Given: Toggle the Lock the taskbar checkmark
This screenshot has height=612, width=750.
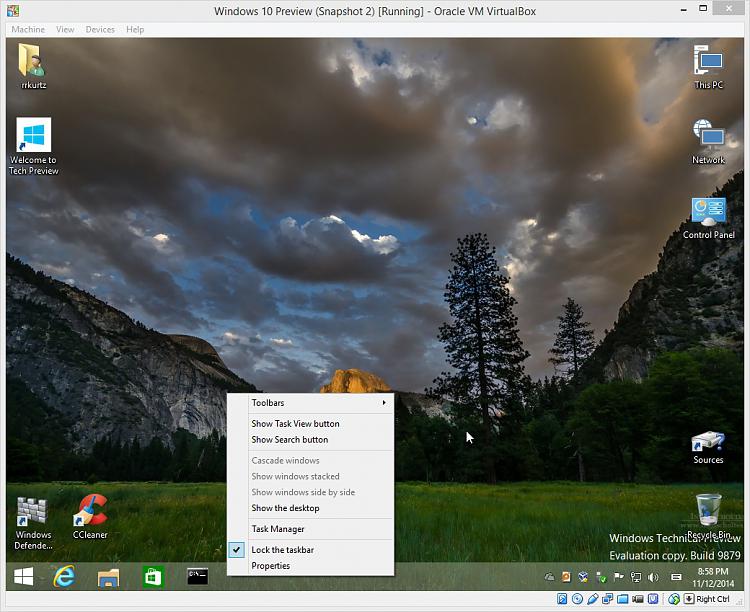Looking at the screenshot, I should pos(236,550).
